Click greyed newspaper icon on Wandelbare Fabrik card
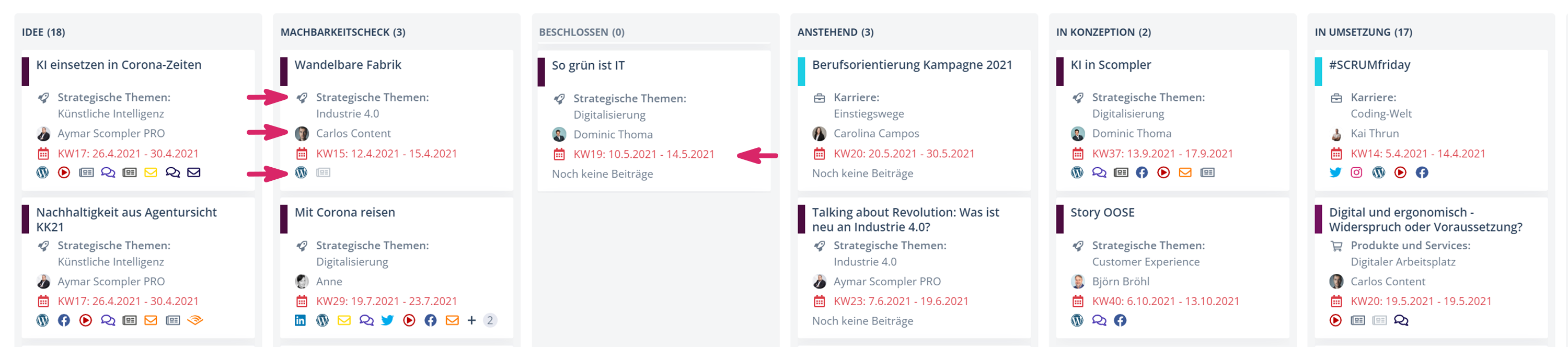Screen dimensions: 1568x347 pyautogui.click(x=323, y=173)
